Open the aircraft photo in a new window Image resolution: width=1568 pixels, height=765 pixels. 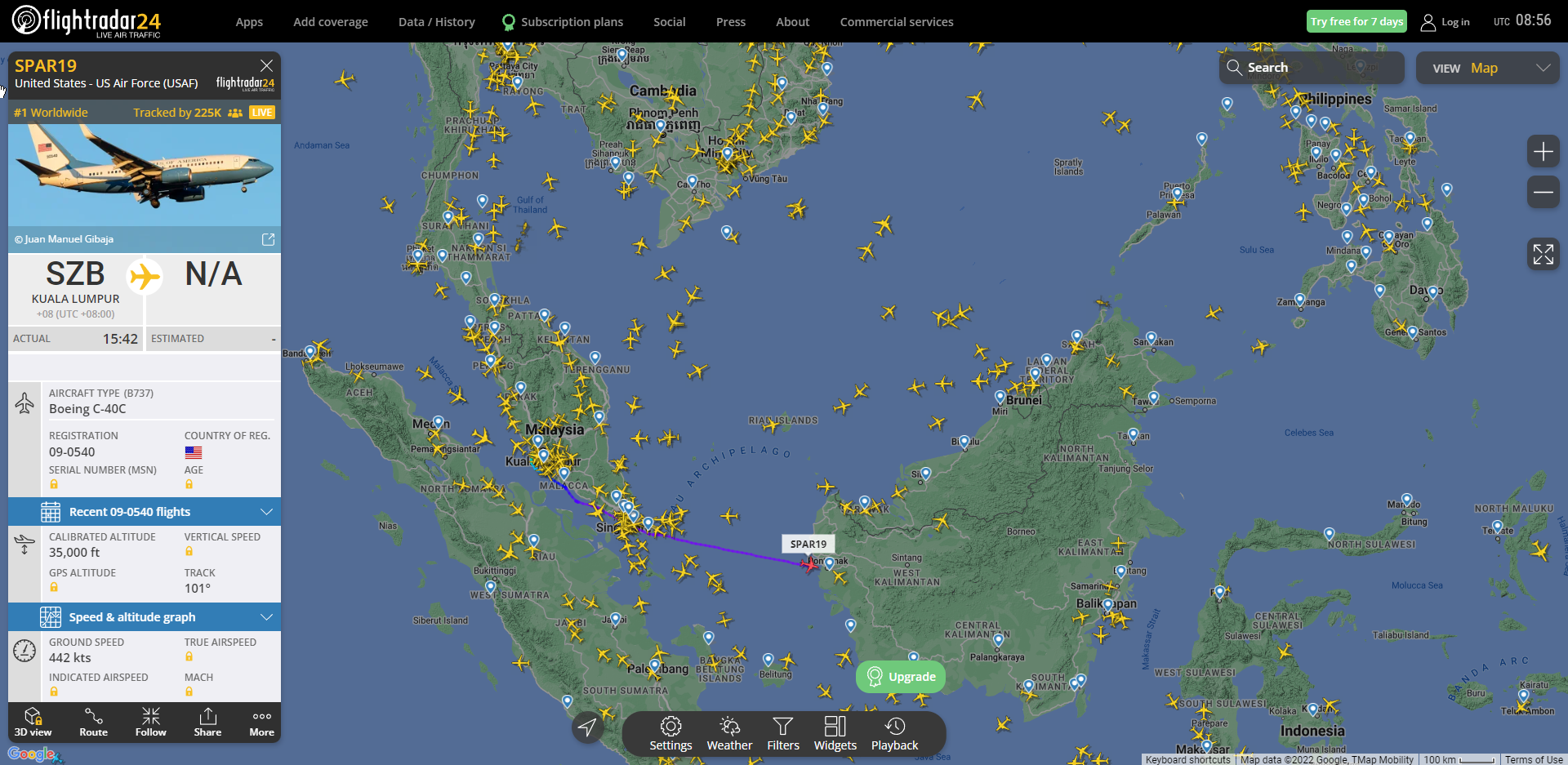(x=268, y=239)
